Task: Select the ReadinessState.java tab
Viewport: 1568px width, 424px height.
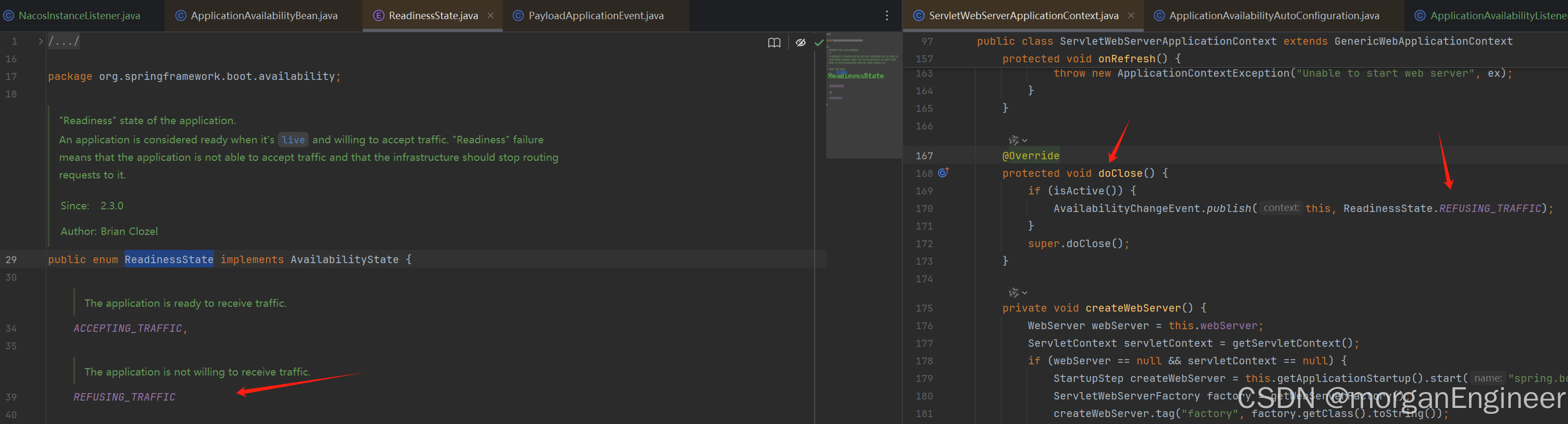Action: [x=433, y=16]
